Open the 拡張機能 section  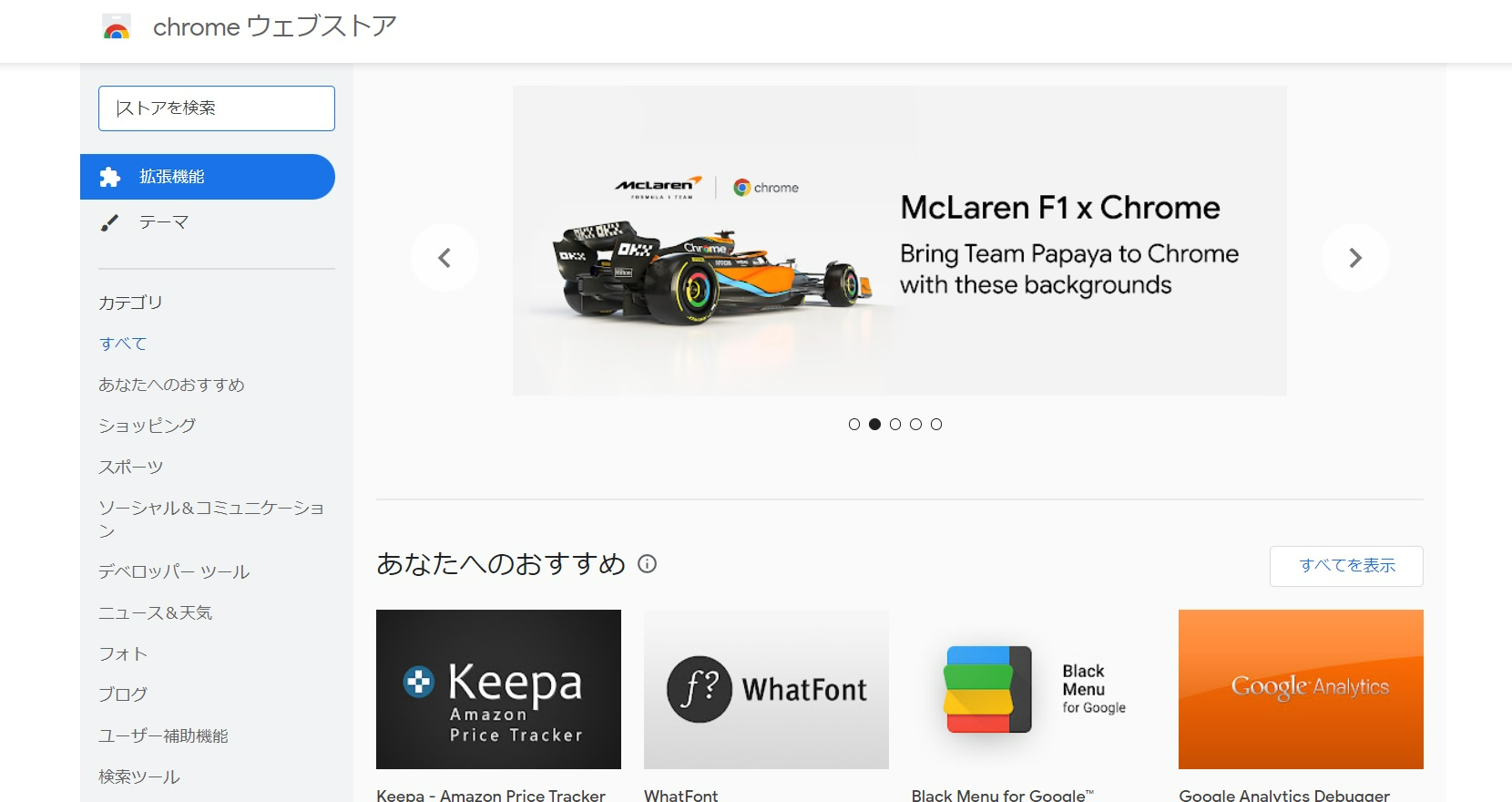click(x=208, y=177)
